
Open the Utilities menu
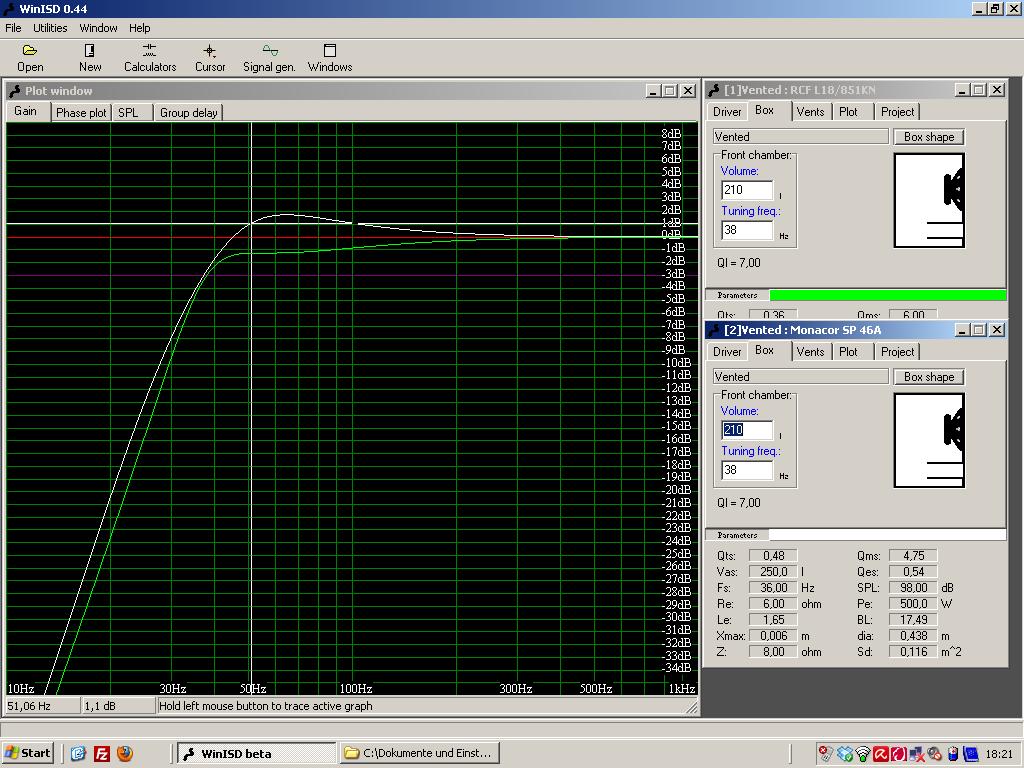click(x=50, y=28)
